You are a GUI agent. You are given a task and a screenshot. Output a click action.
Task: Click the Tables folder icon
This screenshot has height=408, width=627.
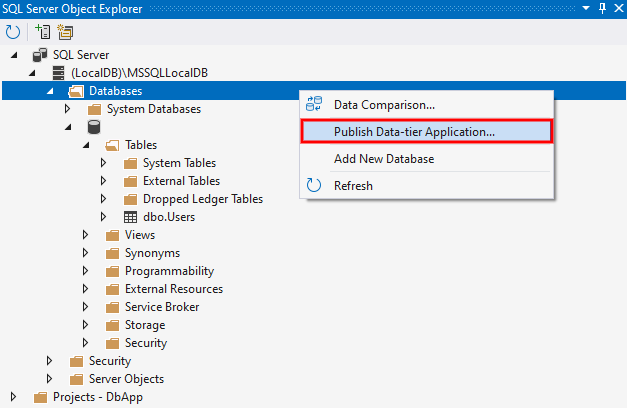pyautogui.click(x=112, y=145)
